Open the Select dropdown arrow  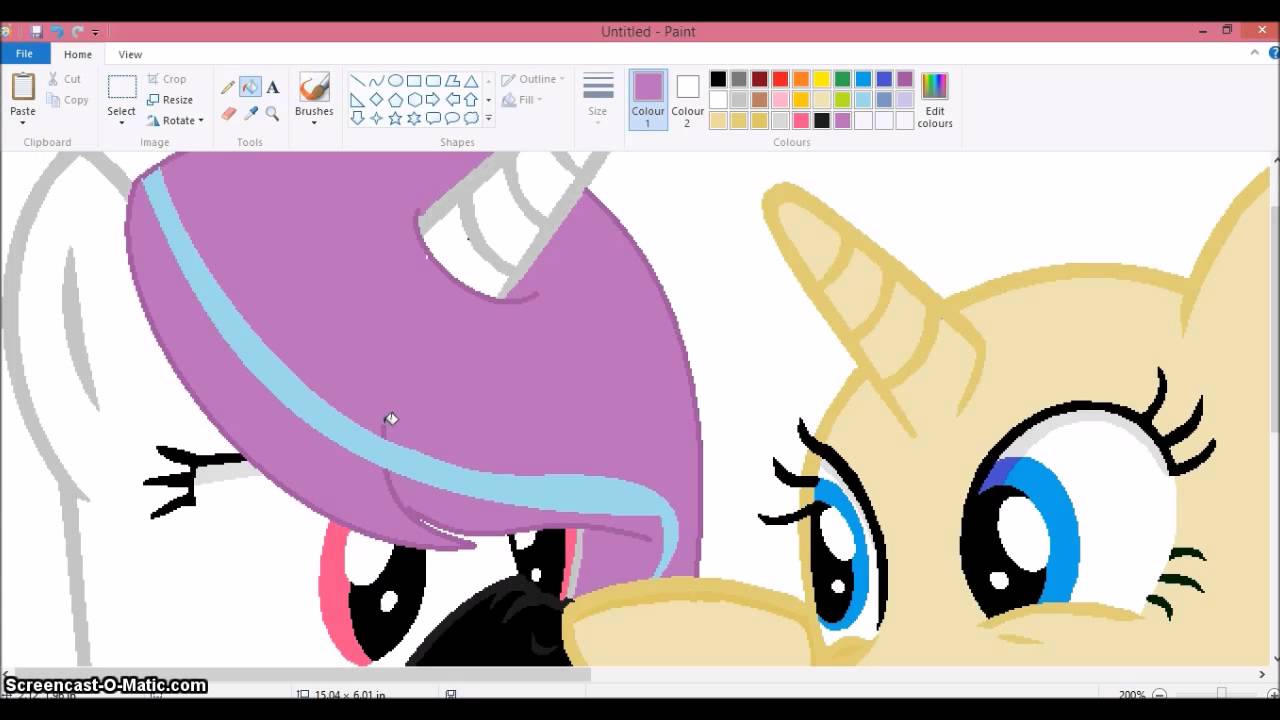pyautogui.click(x=122, y=123)
